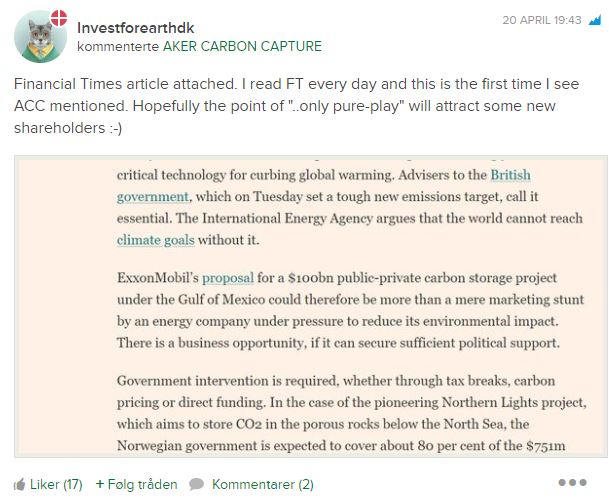
Task: Click the plus icon before Følg tråden
Action: click(x=100, y=484)
